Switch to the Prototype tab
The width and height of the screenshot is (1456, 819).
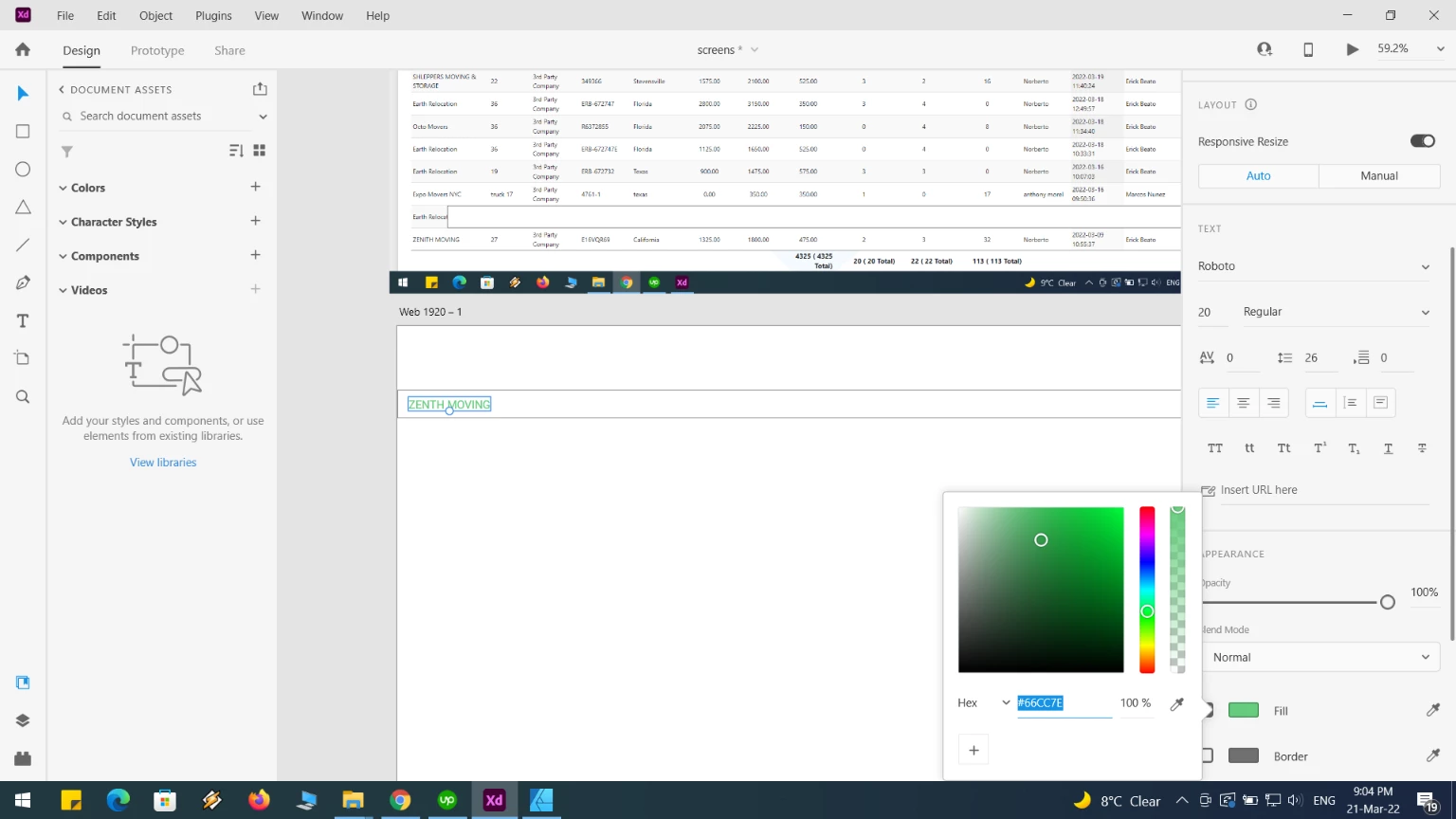click(157, 50)
